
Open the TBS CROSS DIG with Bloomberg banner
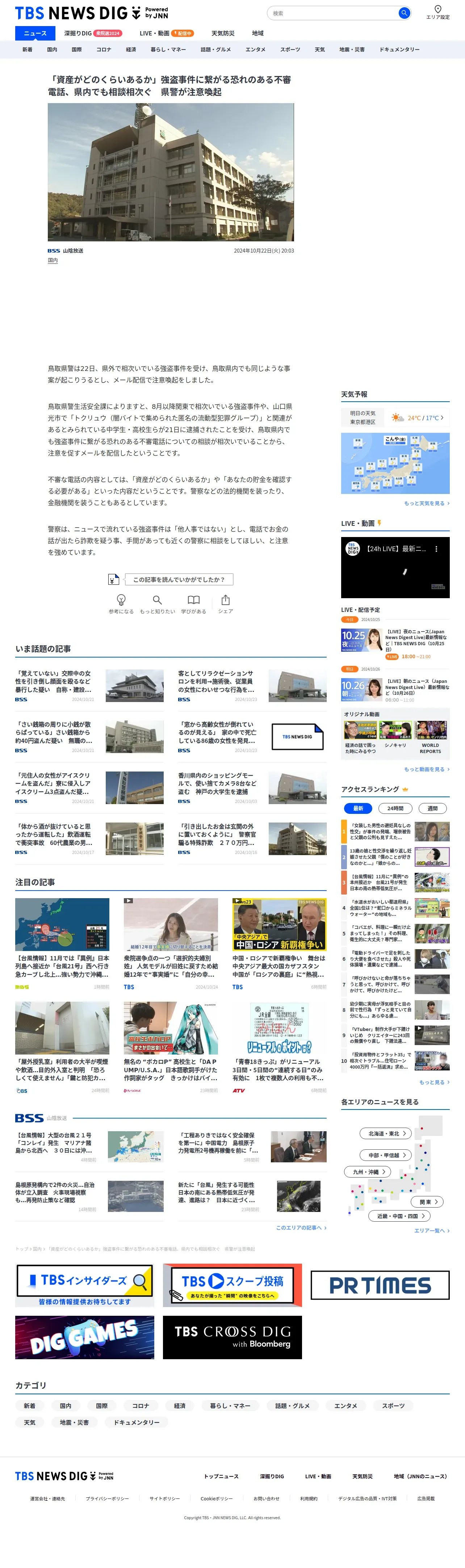point(232,1337)
